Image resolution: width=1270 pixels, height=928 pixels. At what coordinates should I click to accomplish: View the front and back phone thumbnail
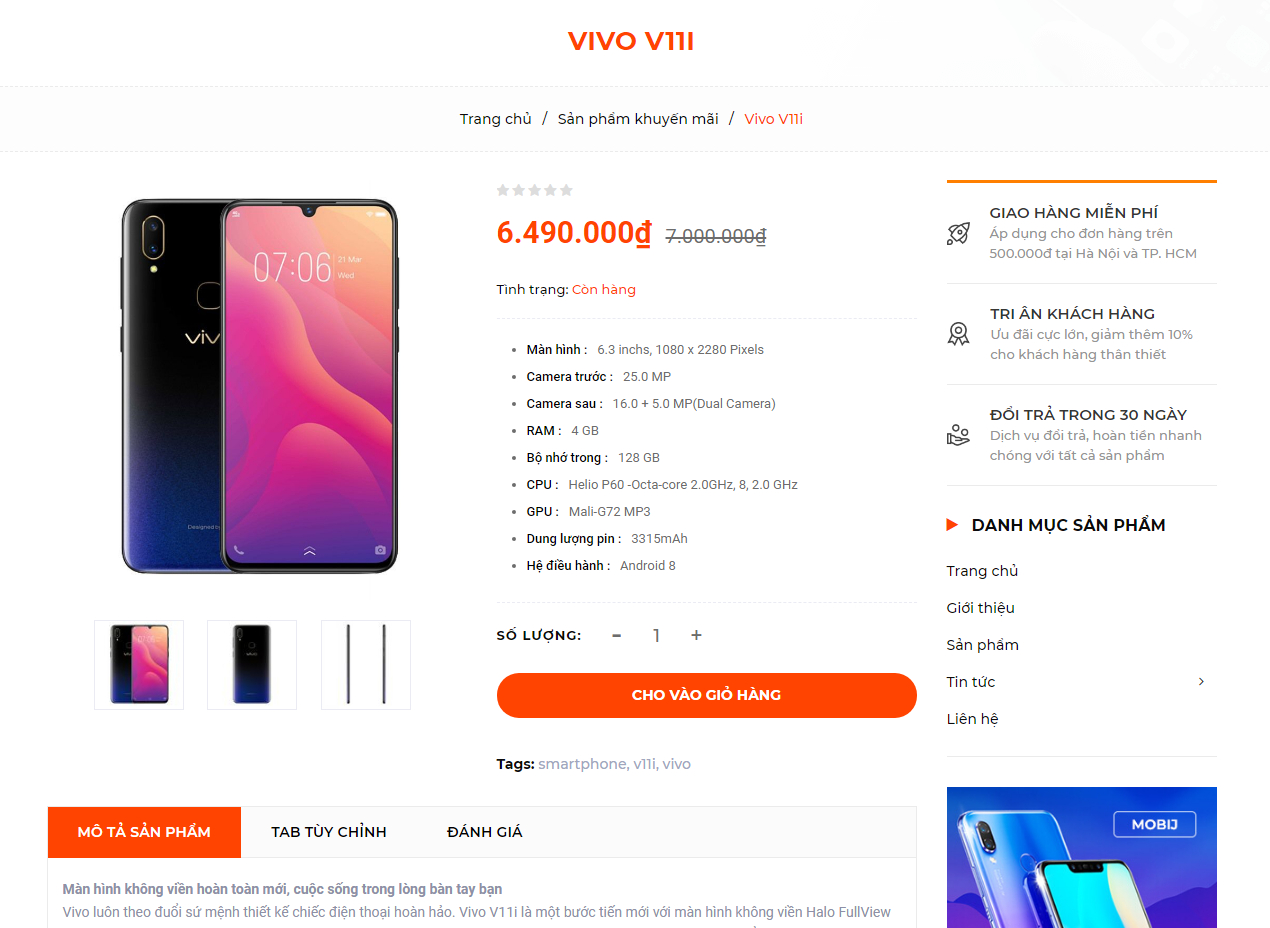[x=139, y=665]
